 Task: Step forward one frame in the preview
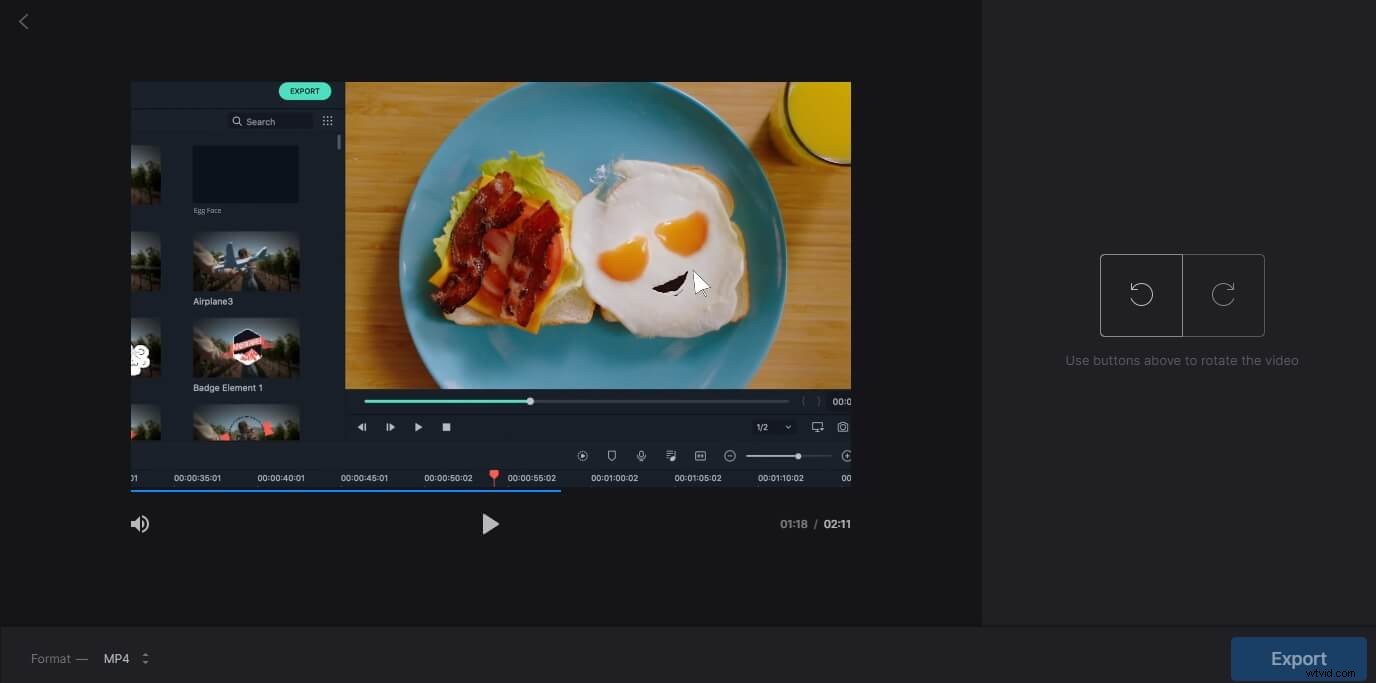(x=390, y=427)
